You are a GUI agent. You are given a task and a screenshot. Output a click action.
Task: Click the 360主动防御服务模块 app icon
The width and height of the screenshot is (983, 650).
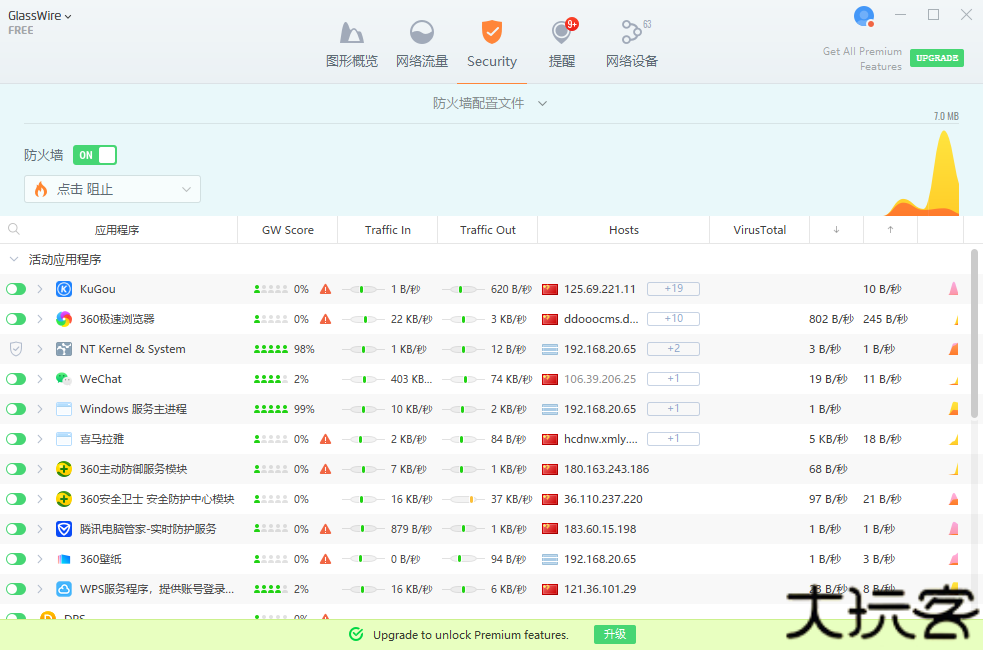click(64, 469)
